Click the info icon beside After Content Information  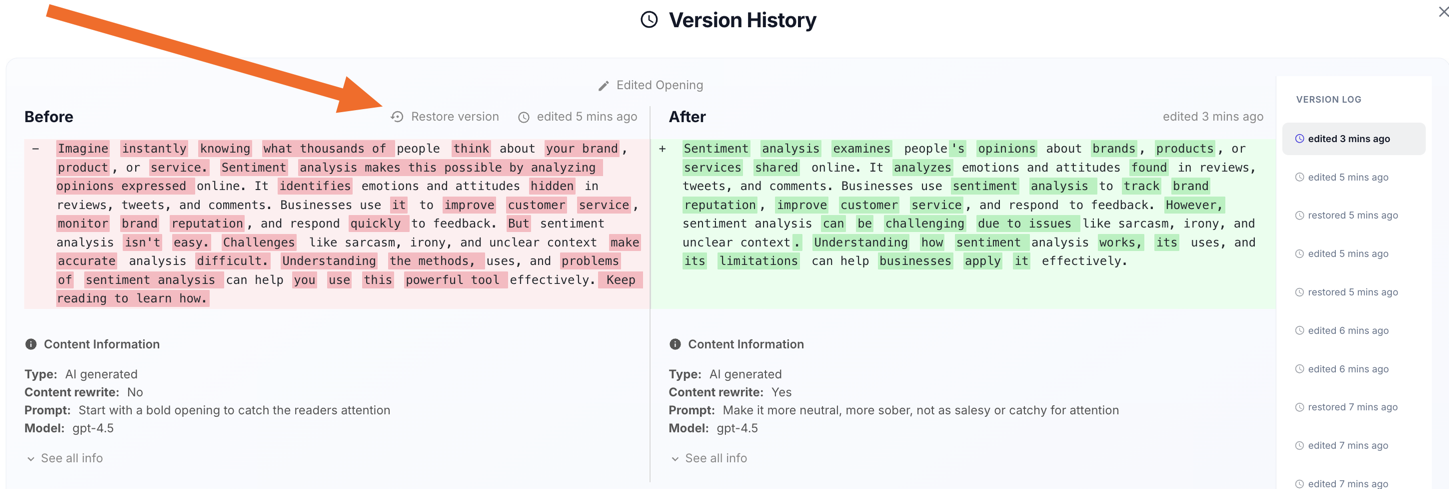click(x=675, y=344)
